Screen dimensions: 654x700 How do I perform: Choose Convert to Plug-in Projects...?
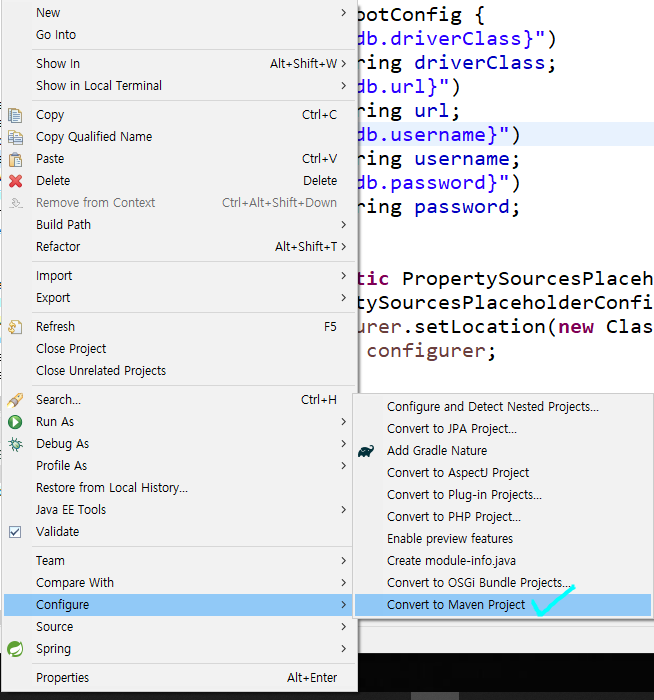[x=503, y=495]
